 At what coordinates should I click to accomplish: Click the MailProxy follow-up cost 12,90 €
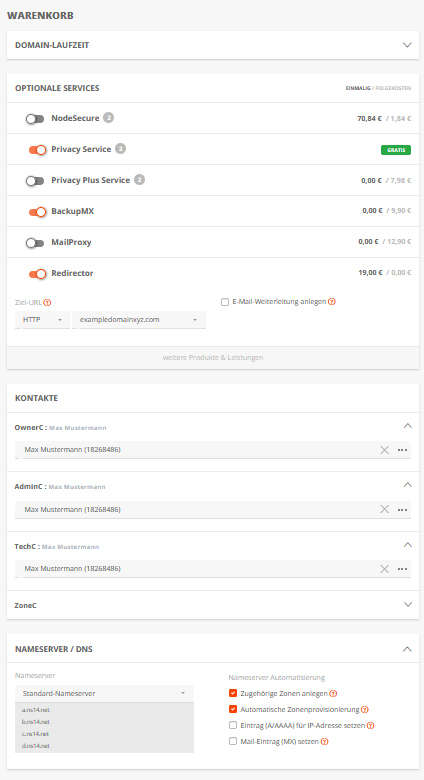[399, 242]
